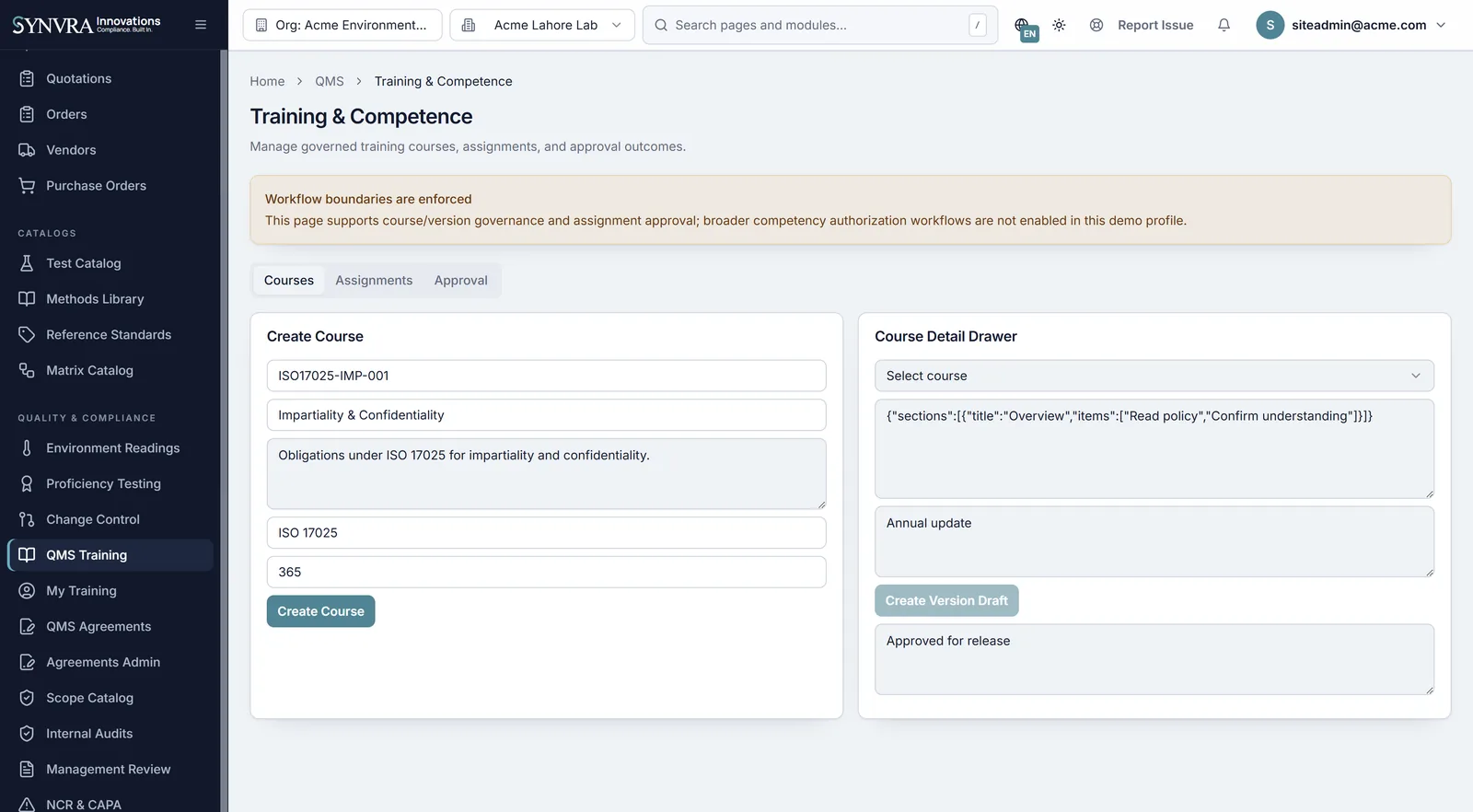This screenshot has width=1473, height=812.
Task: Click the Create Course button
Action: (321, 611)
